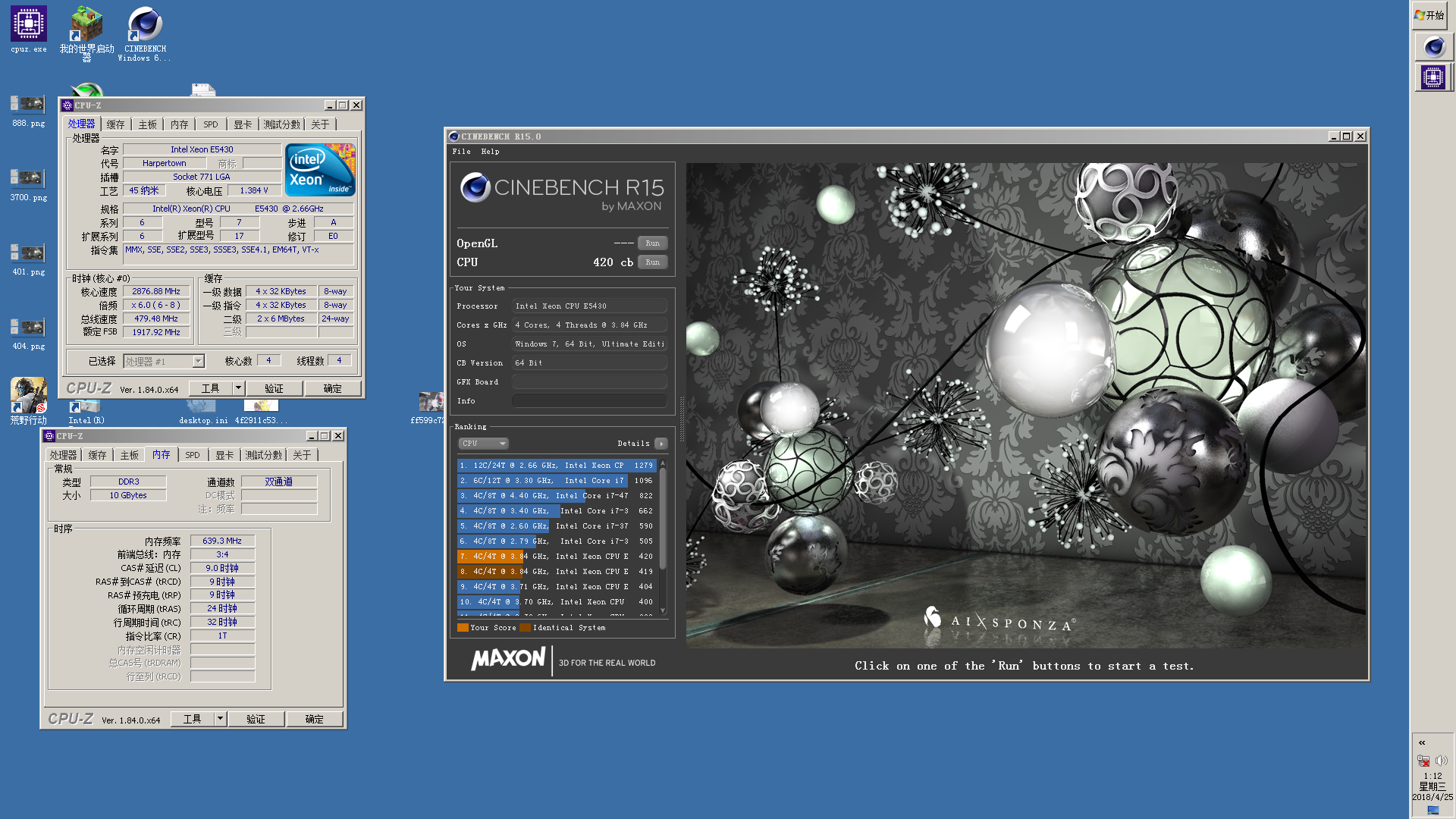This screenshot has width=1456, height=819.
Task: Click the show desktop icon below the date
Action: click(1432, 809)
